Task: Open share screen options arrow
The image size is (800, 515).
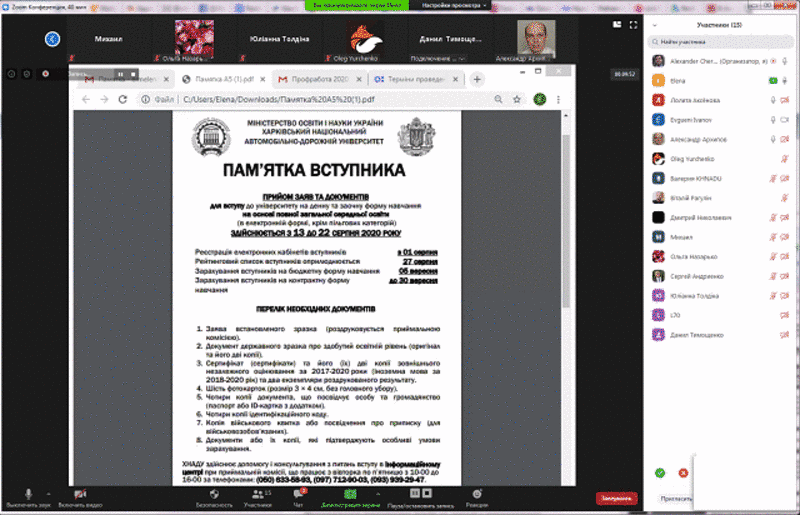Action: (378, 494)
